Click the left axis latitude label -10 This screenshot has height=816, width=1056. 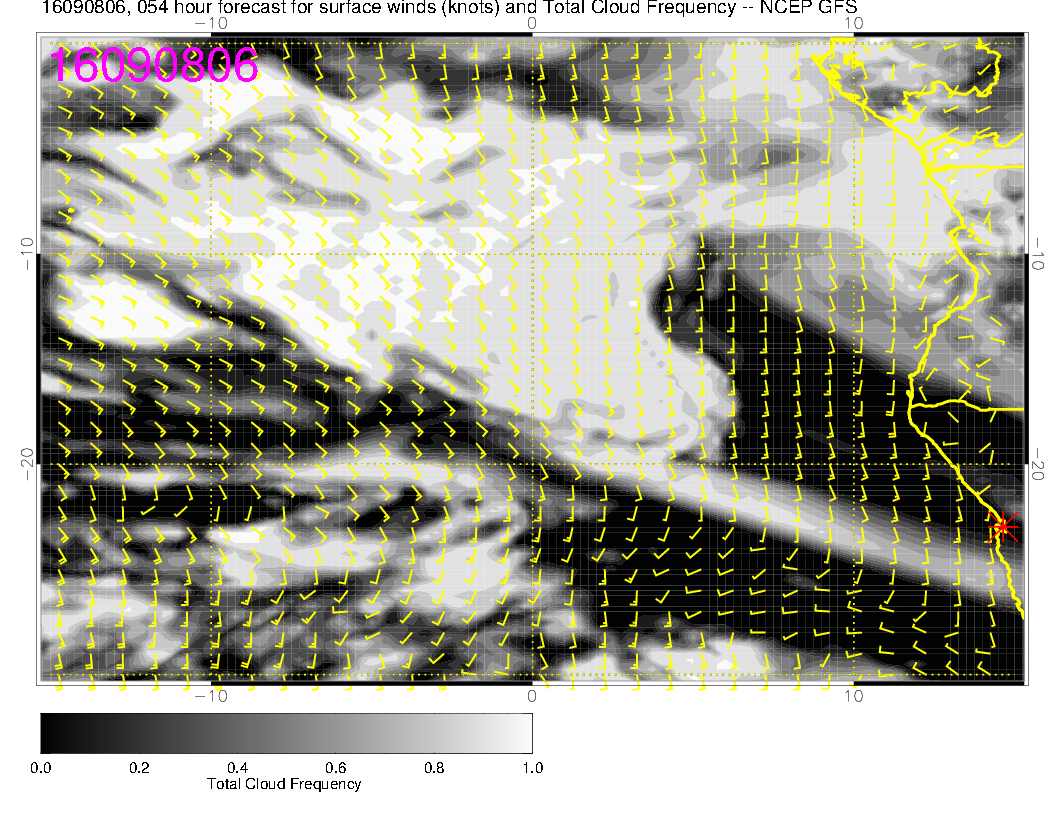[27, 252]
